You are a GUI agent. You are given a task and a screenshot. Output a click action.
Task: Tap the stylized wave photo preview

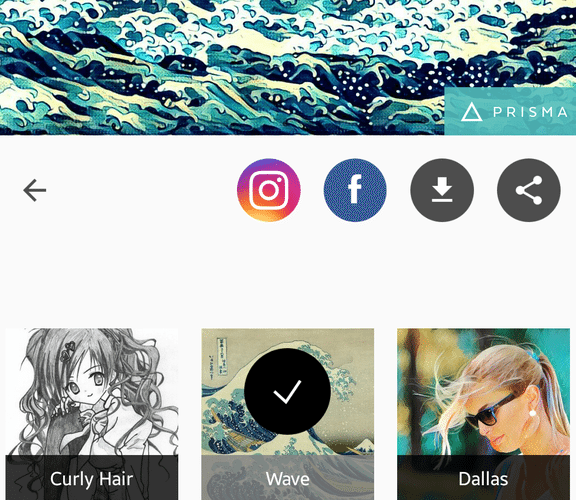(x=288, y=67)
